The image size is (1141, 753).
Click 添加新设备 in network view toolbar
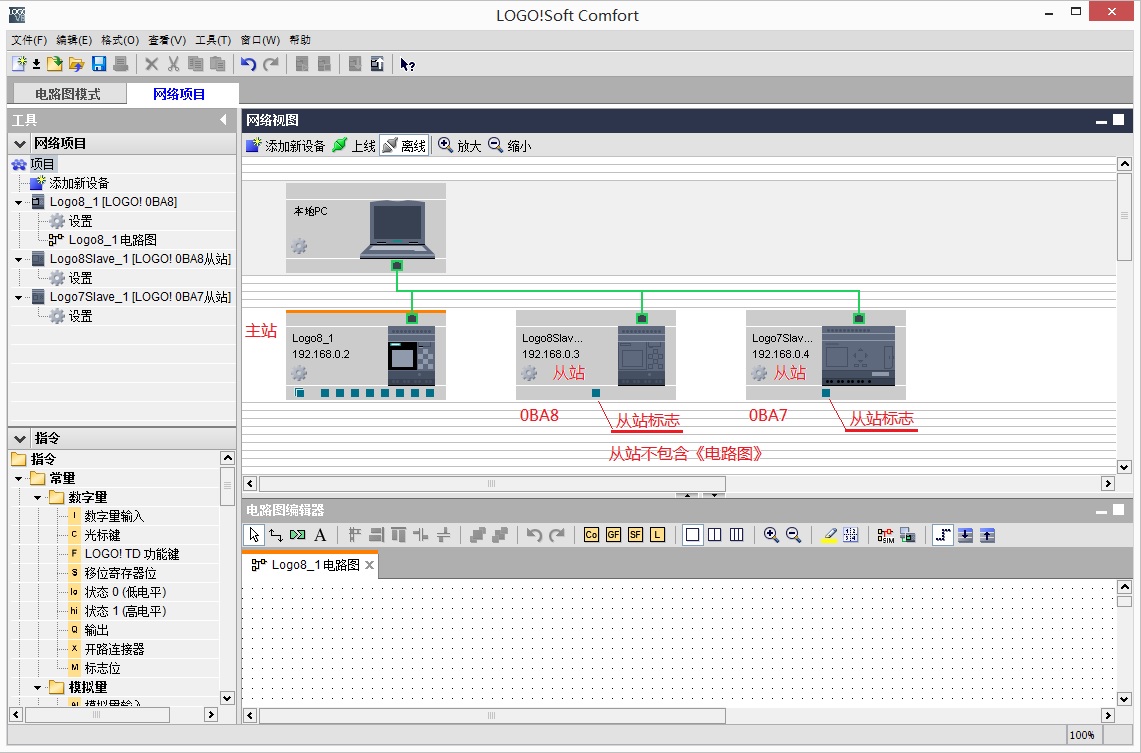pyautogui.click(x=286, y=146)
